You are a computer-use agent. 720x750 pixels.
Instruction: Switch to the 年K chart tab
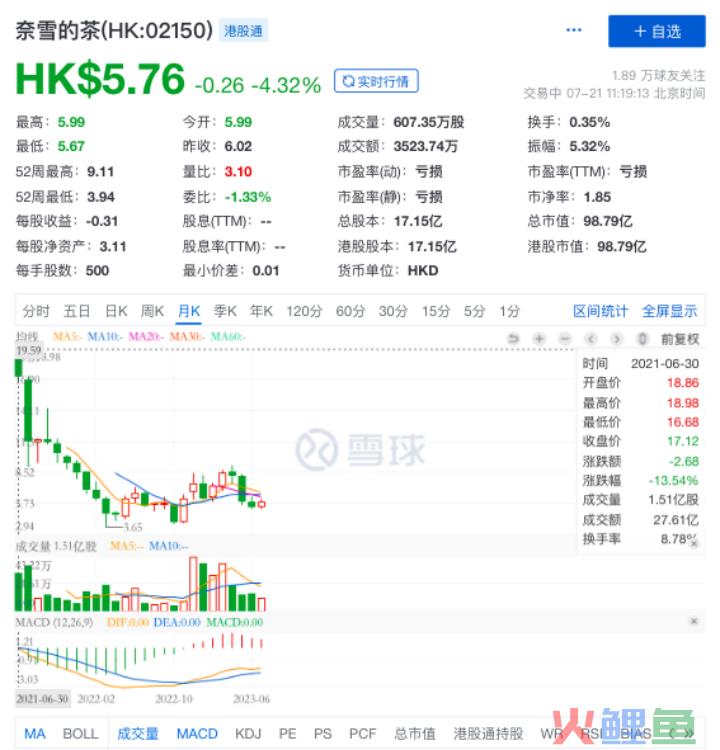pyautogui.click(x=261, y=311)
